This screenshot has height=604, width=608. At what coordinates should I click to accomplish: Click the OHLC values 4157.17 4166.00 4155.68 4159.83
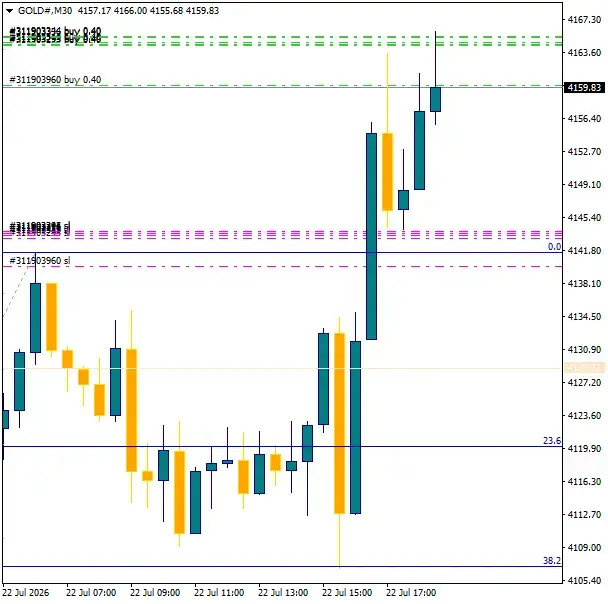[x=149, y=10]
